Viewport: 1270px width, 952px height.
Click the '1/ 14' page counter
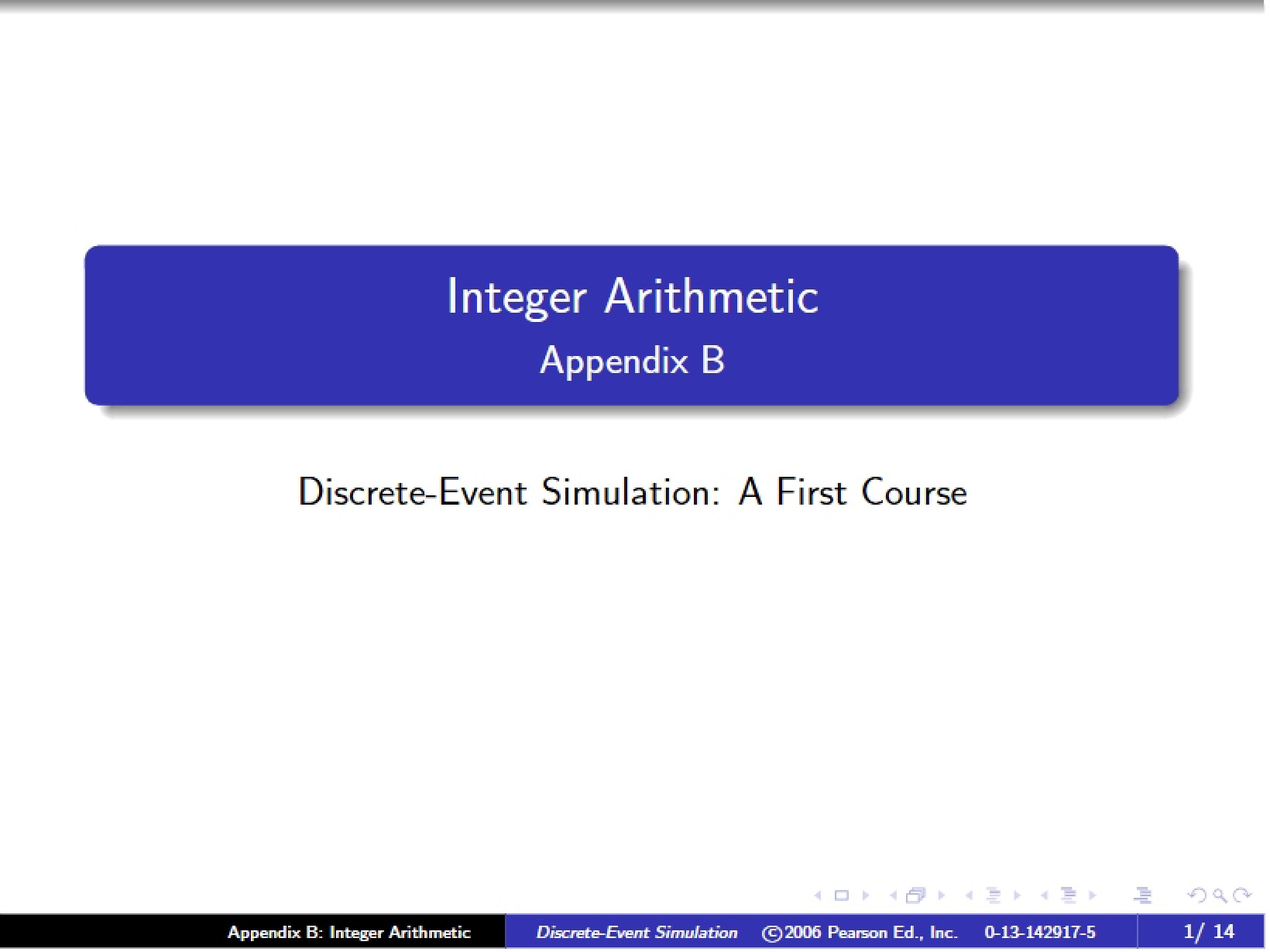(x=1210, y=933)
